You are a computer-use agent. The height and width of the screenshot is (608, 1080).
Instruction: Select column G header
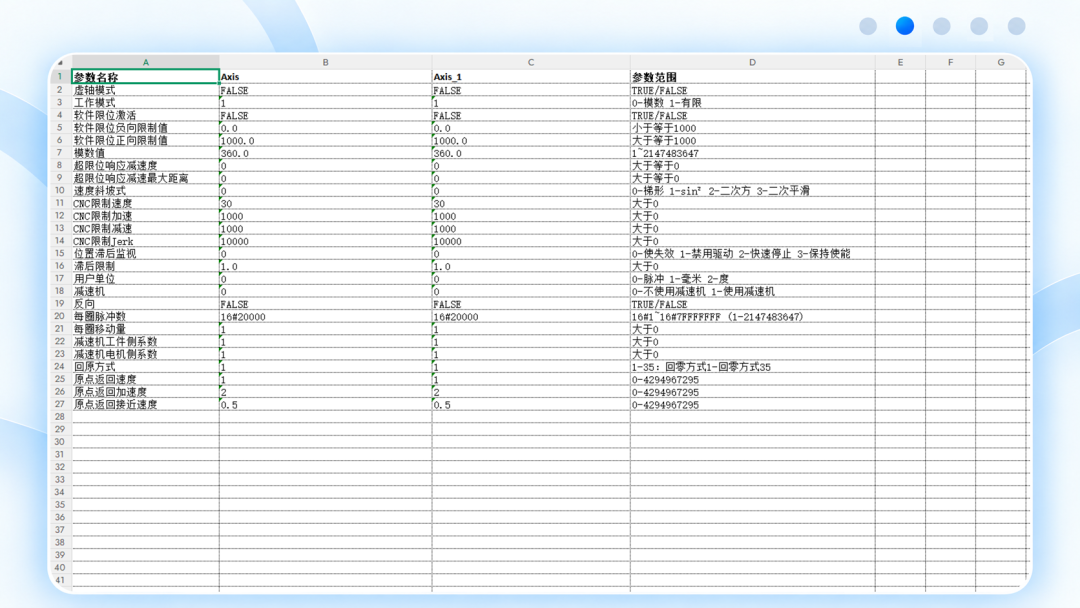click(x=1001, y=62)
